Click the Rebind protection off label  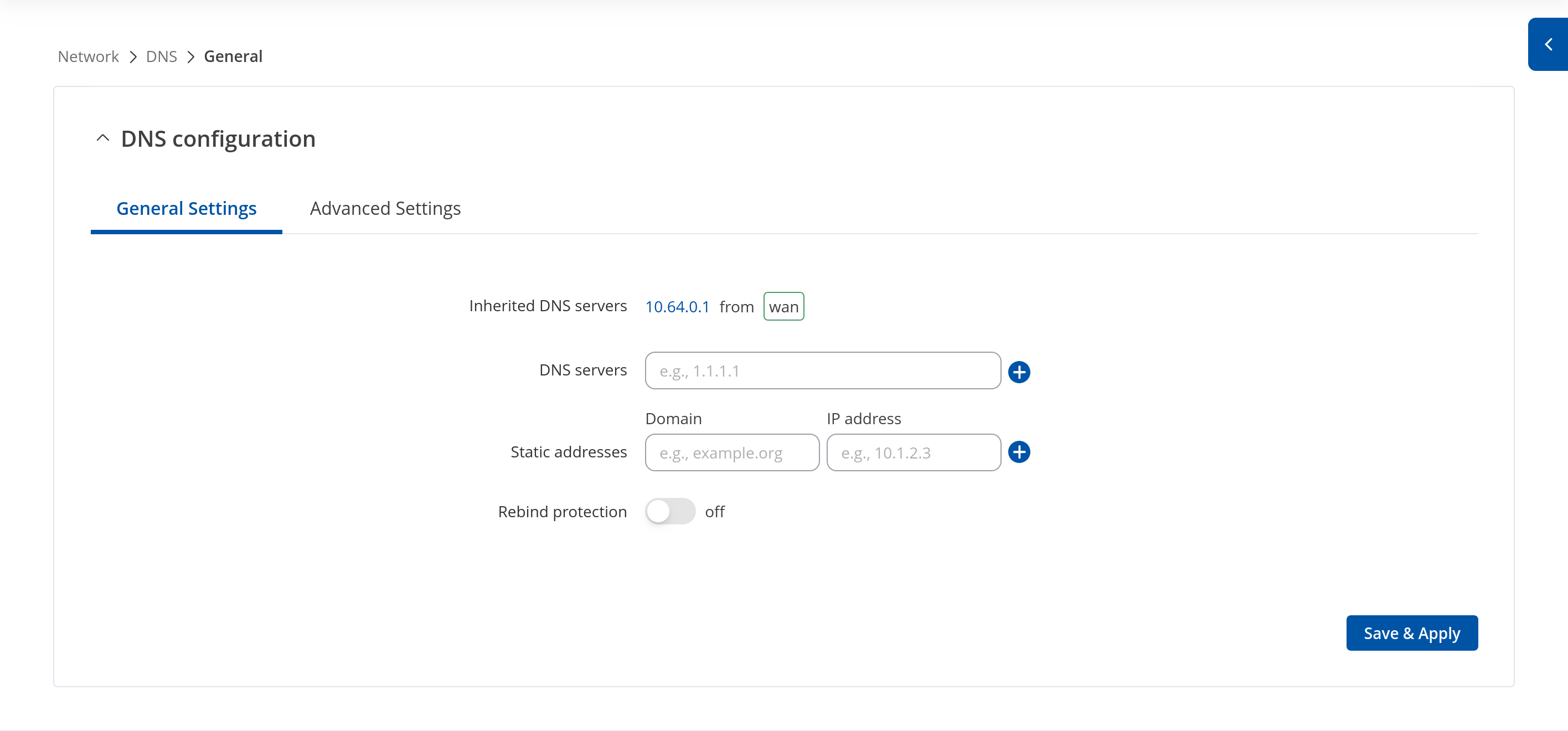click(x=715, y=512)
